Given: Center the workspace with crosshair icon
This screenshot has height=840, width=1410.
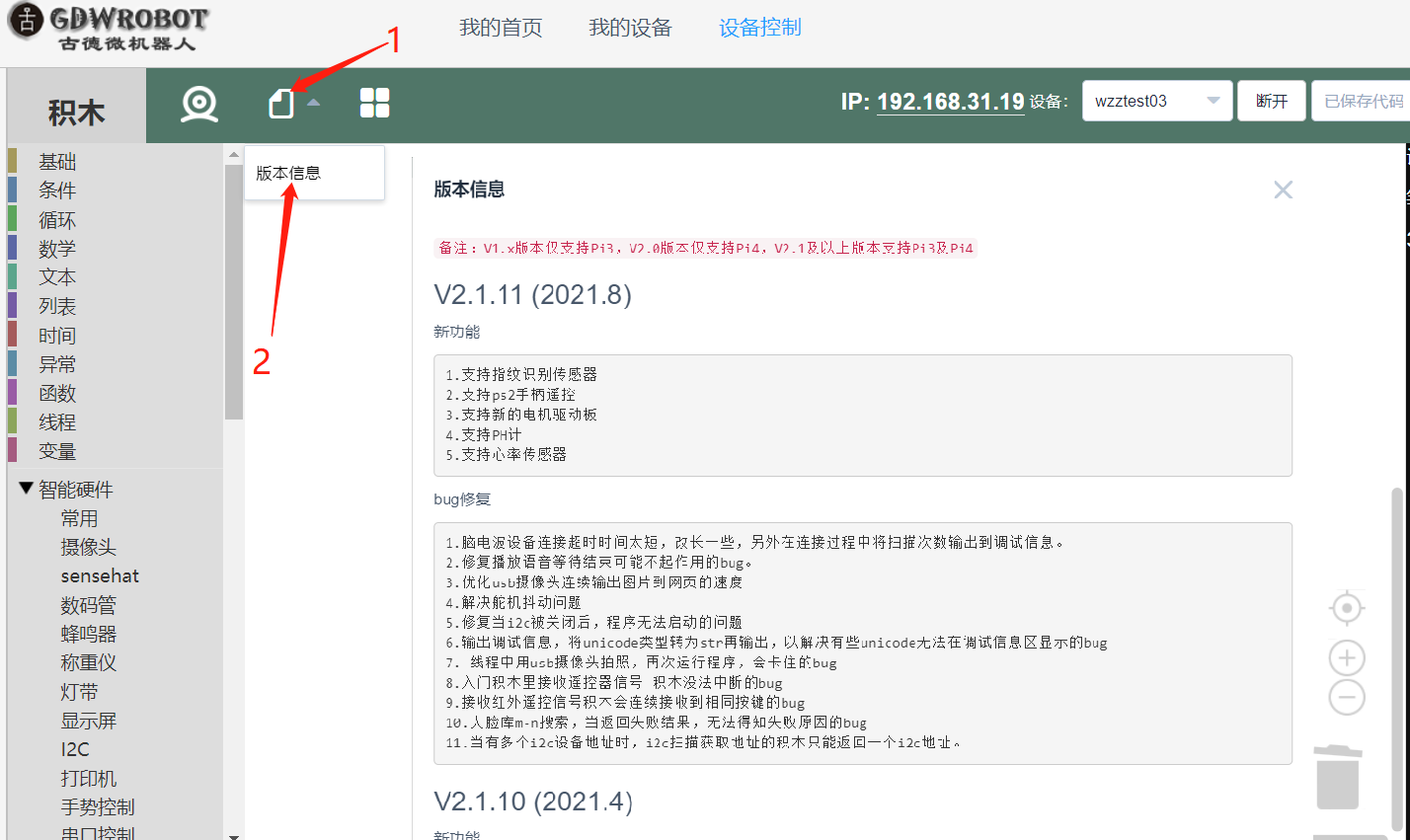Looking at the screenshot, I should click(1347, 608).
